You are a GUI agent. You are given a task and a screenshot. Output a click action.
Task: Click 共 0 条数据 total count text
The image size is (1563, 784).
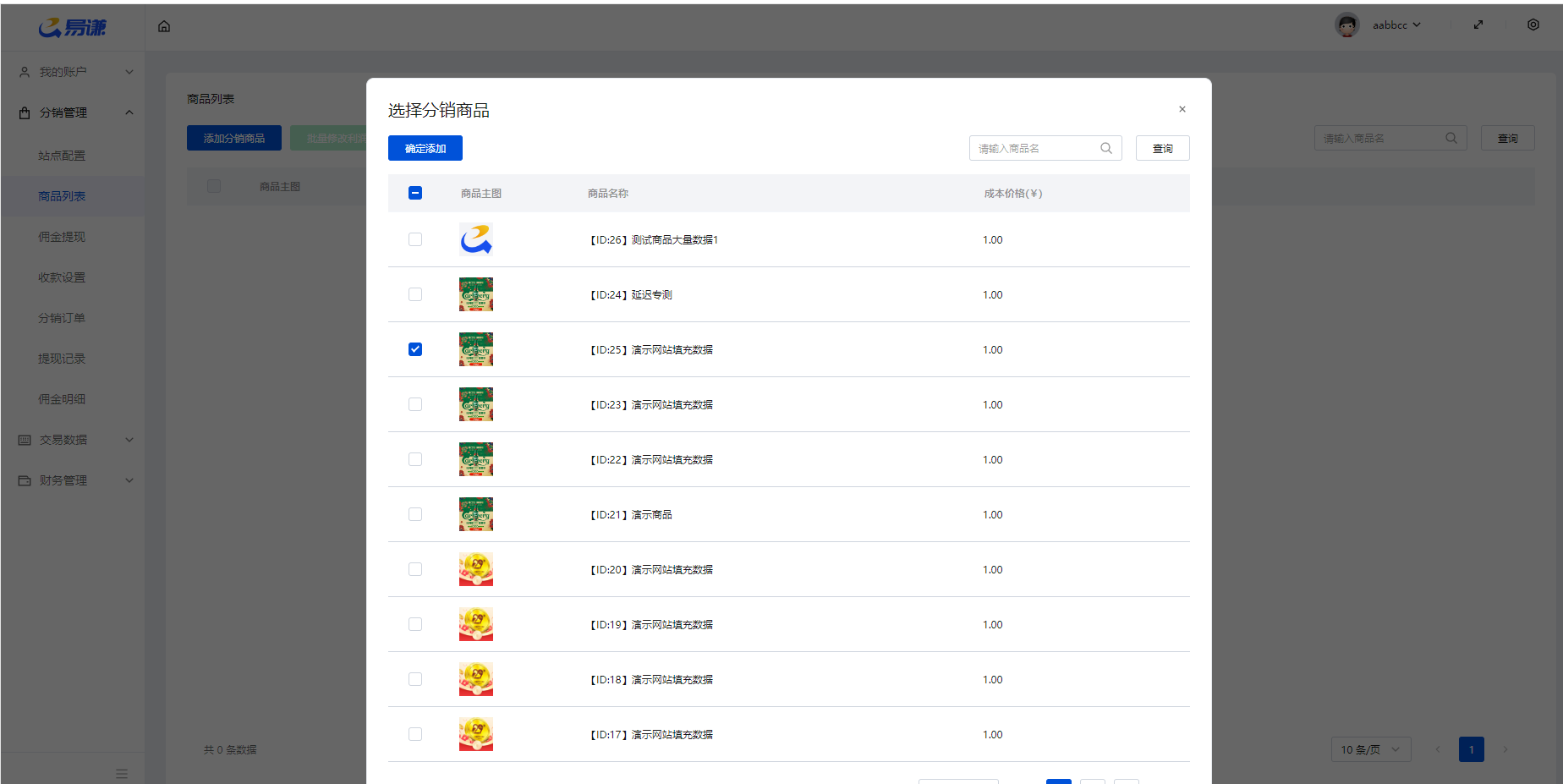[x=230, y=750]
